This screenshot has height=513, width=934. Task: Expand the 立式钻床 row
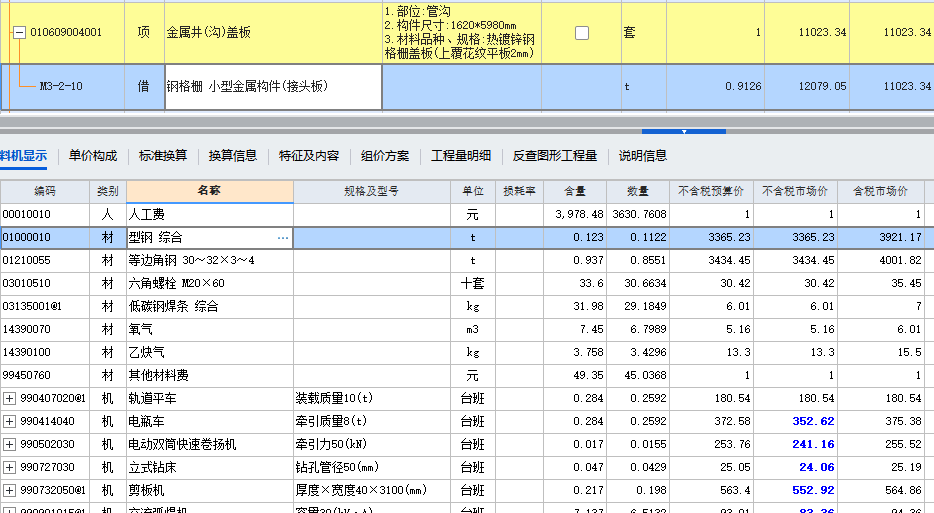tap(10, 468)
